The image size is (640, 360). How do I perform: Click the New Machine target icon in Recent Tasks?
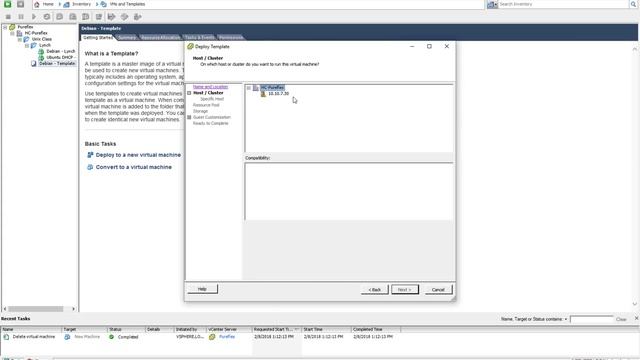[67, 337]
